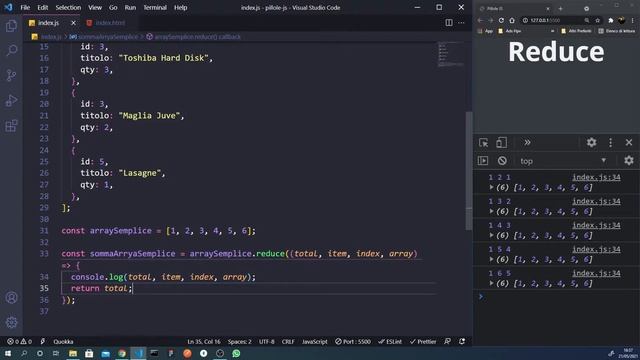Open the Terminal menu
The width and height of the screenshot is (640, 360).
(155, 7)
